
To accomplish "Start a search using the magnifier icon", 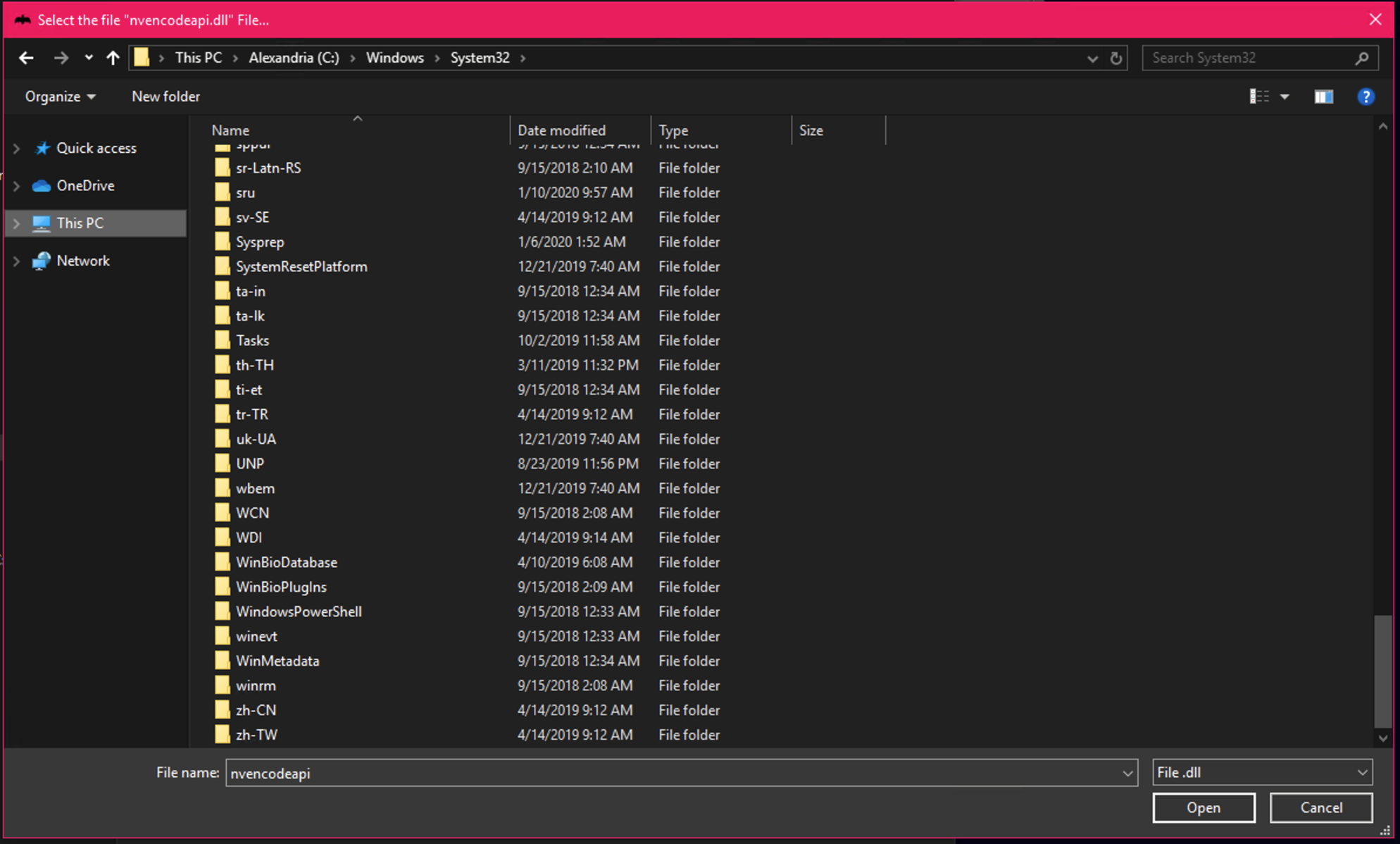I will coord(1363,58).
